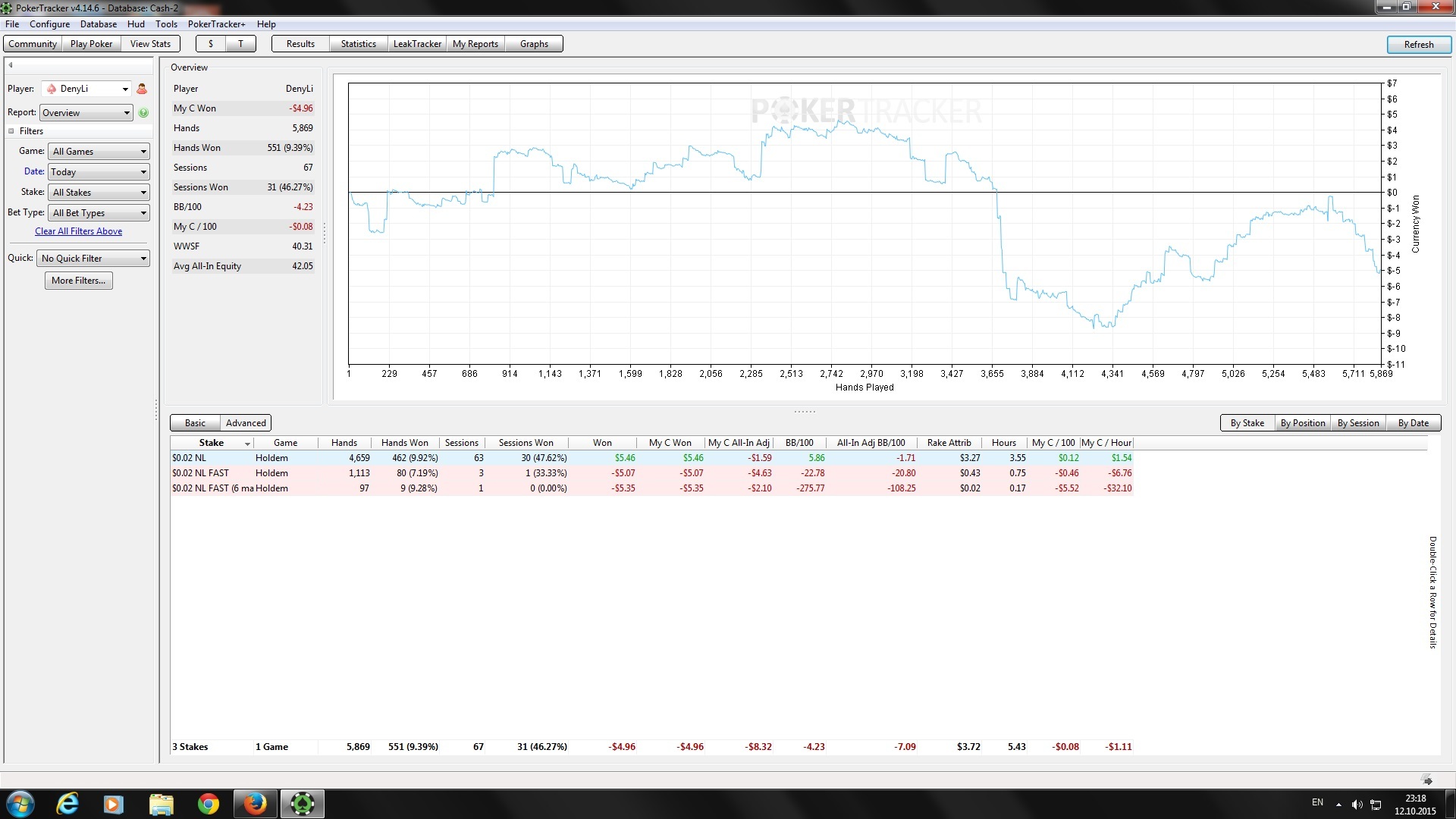The width and height of the screenshot is (1456, 819).
Task: Open the Database menu
Action: 99,24
